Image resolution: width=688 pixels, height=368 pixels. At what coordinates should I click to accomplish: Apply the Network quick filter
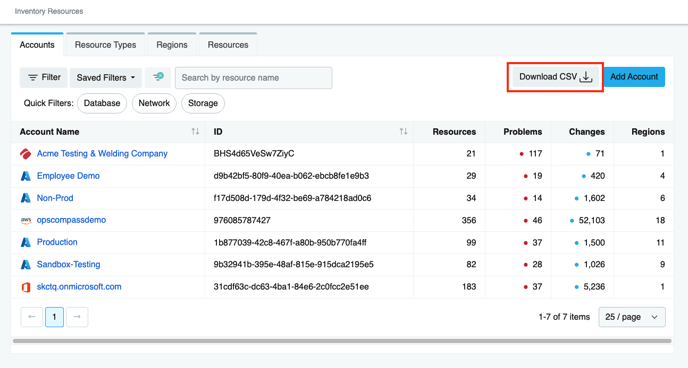click(154, 104)
